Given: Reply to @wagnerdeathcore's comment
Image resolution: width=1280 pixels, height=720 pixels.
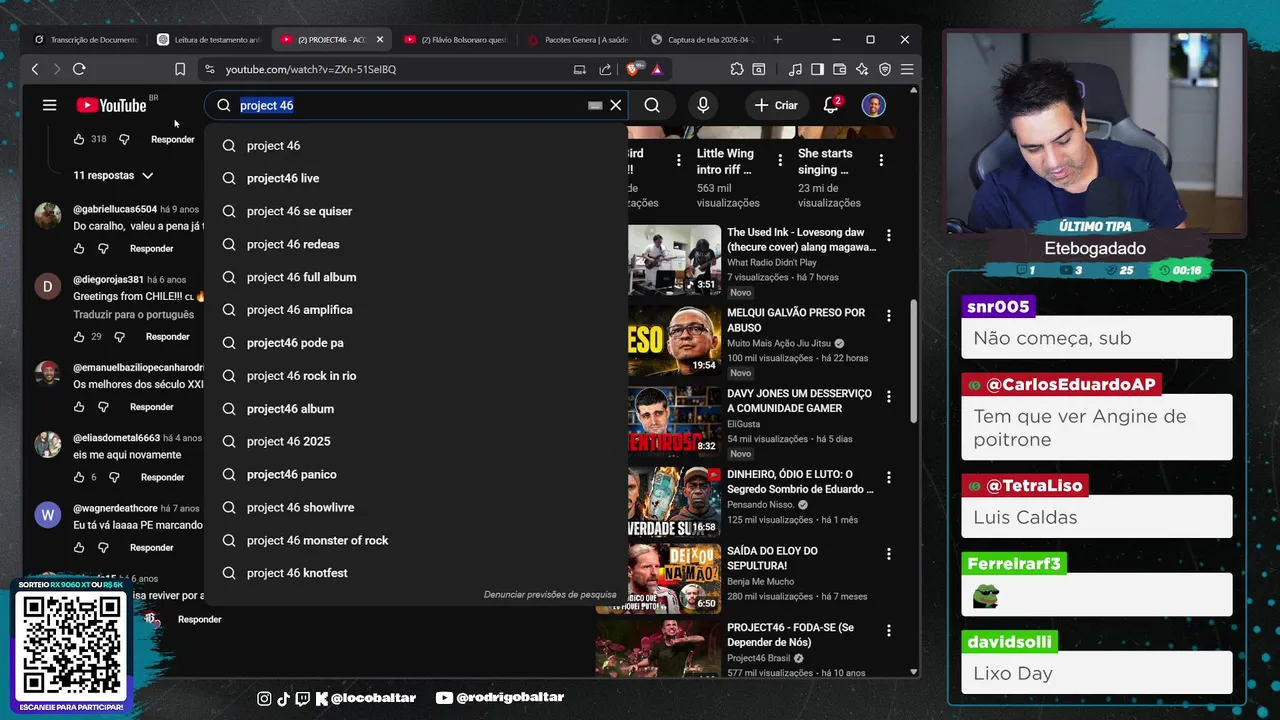Looking at the screenshot, I should point(152,547).
